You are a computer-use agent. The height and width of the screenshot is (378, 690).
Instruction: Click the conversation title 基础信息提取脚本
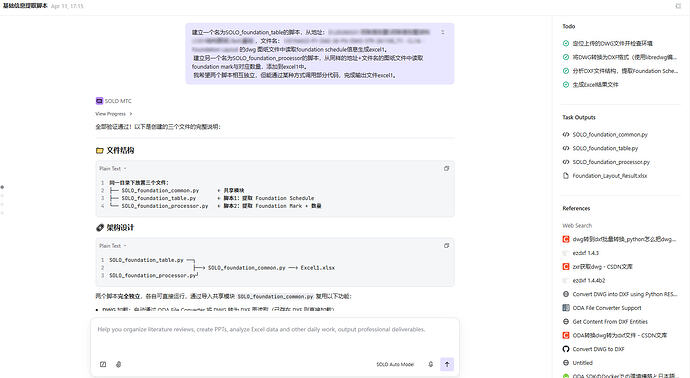tap(25, 6)
